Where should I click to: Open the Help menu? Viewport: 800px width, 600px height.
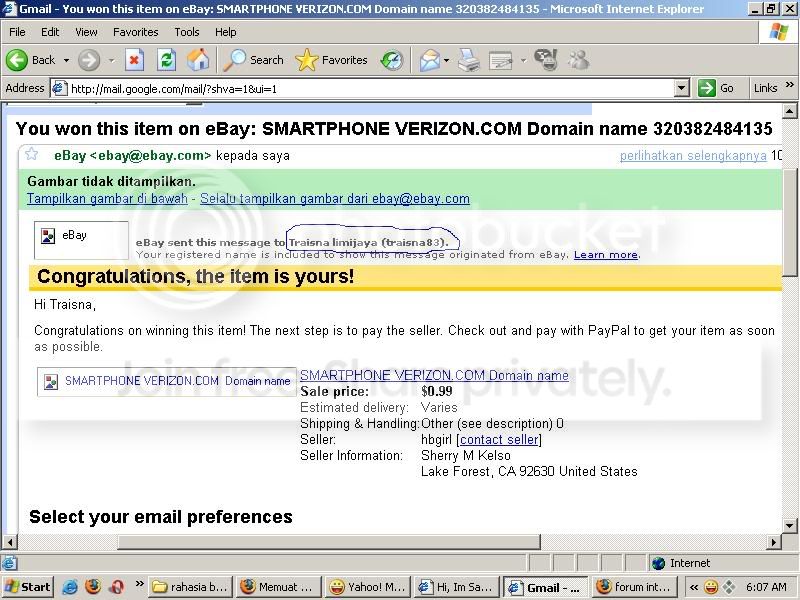pos(226,32)
